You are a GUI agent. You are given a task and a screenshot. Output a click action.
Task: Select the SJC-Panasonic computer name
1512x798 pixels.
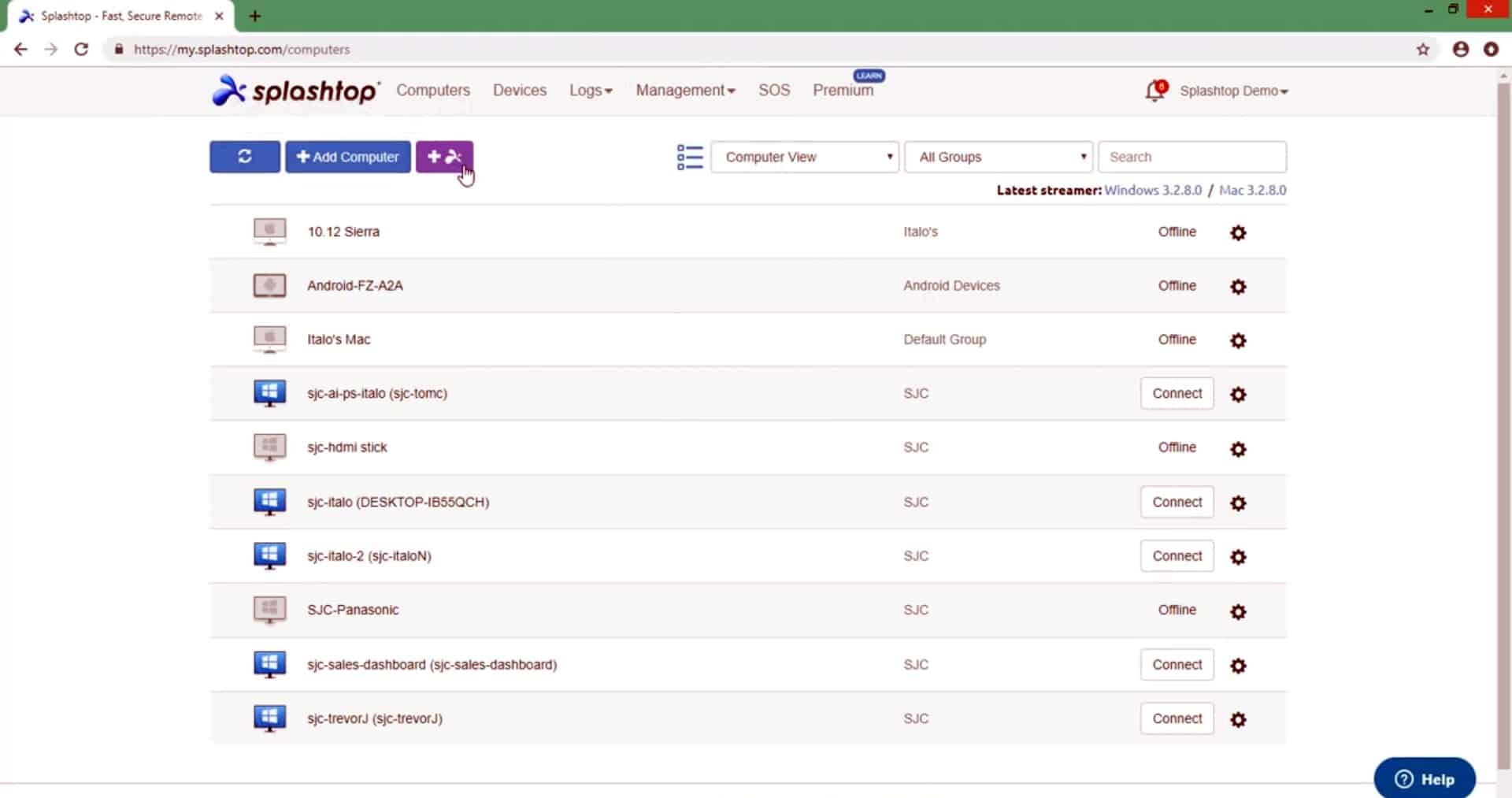[353, 610]
